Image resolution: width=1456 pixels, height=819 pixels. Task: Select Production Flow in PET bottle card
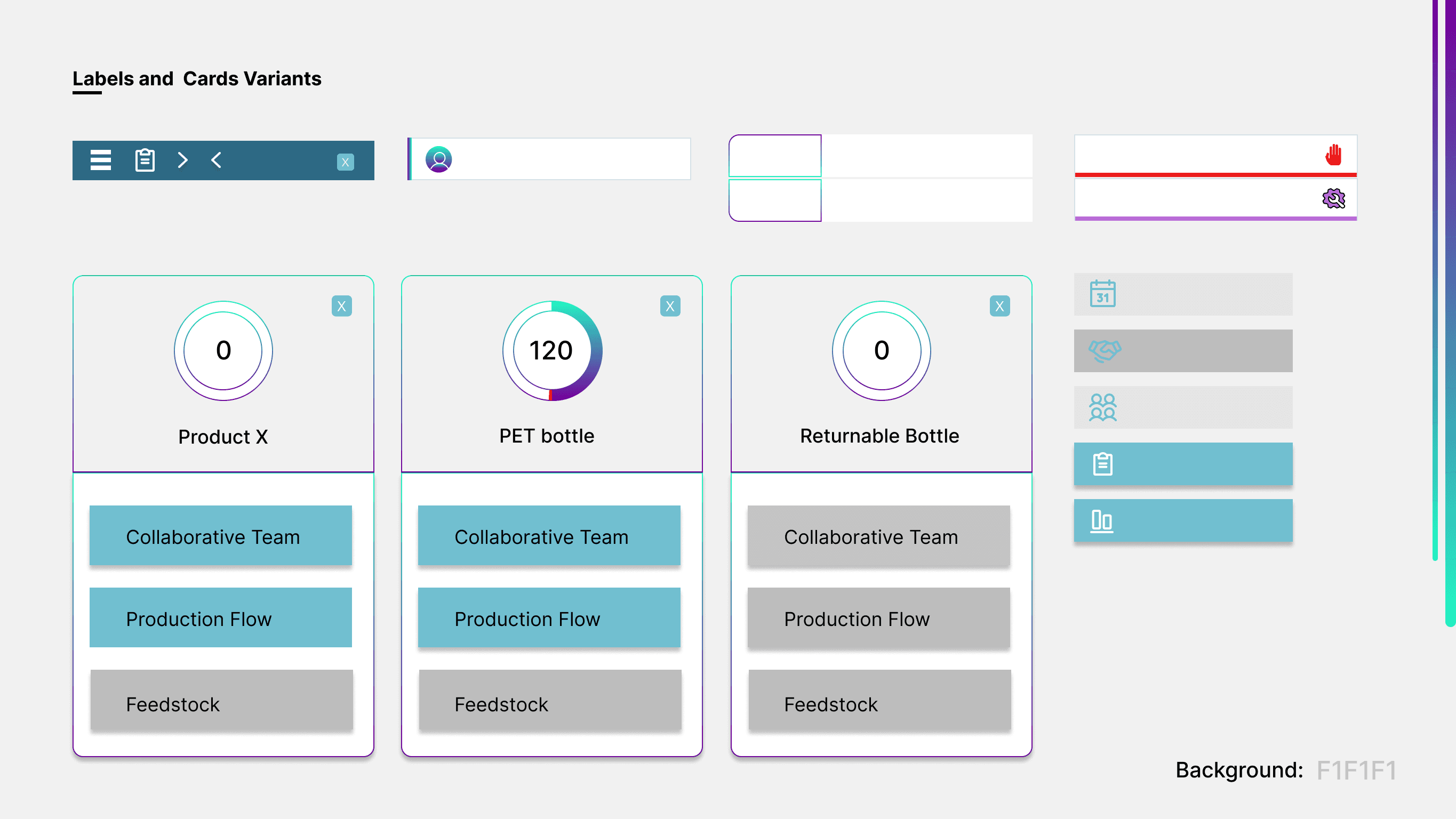549,618
